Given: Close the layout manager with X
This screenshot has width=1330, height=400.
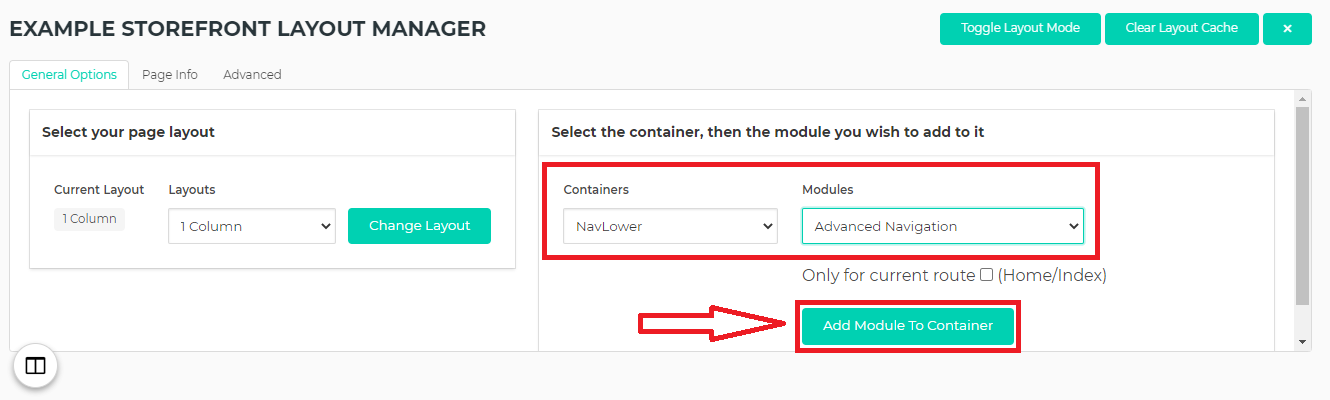Looking at the screenshot, I should (1287, 29).
